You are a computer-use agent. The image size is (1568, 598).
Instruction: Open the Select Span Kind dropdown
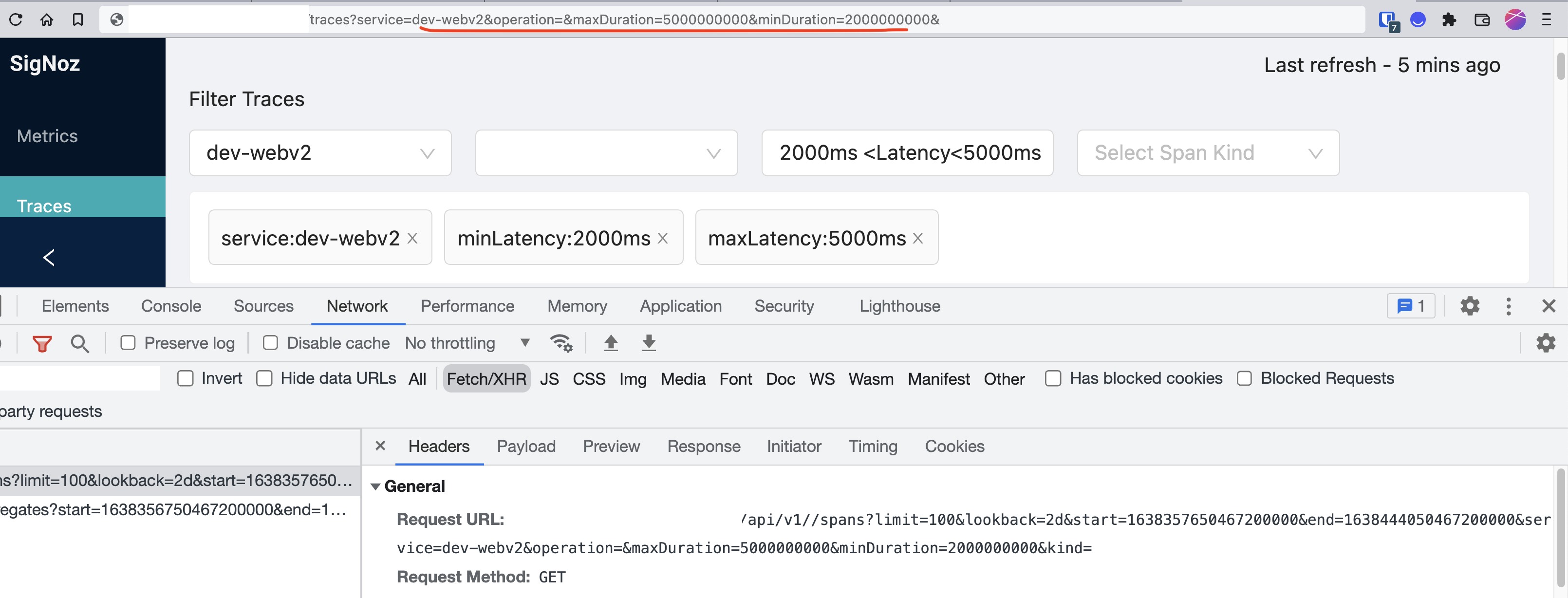(x=1208, y=153)
